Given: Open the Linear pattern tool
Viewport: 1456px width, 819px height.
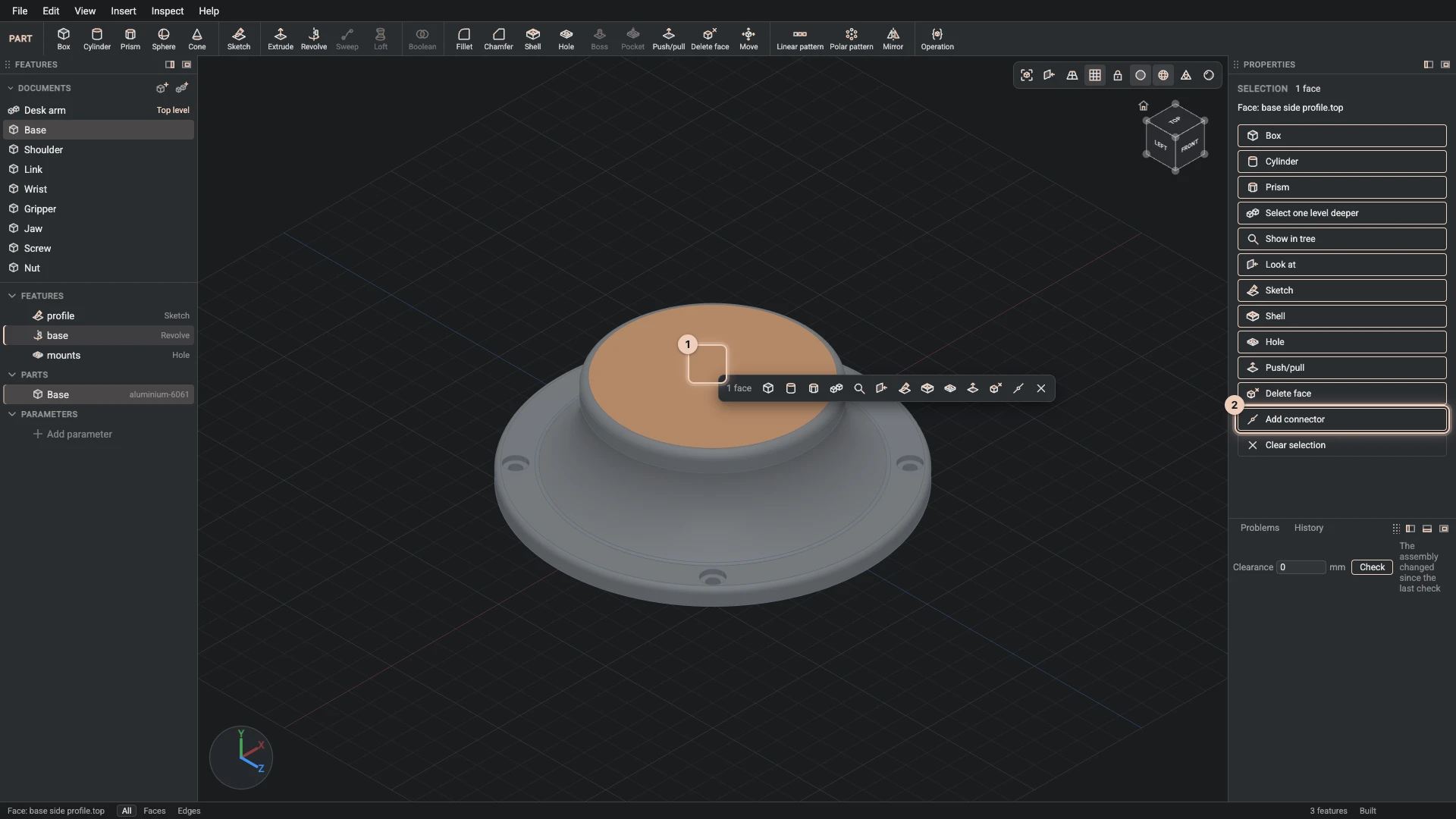Looking at the screenshot, I should click(800, 39).
